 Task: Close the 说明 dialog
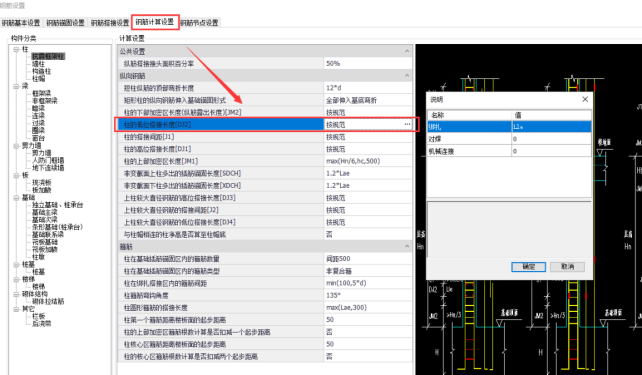(x=585, y=99)
